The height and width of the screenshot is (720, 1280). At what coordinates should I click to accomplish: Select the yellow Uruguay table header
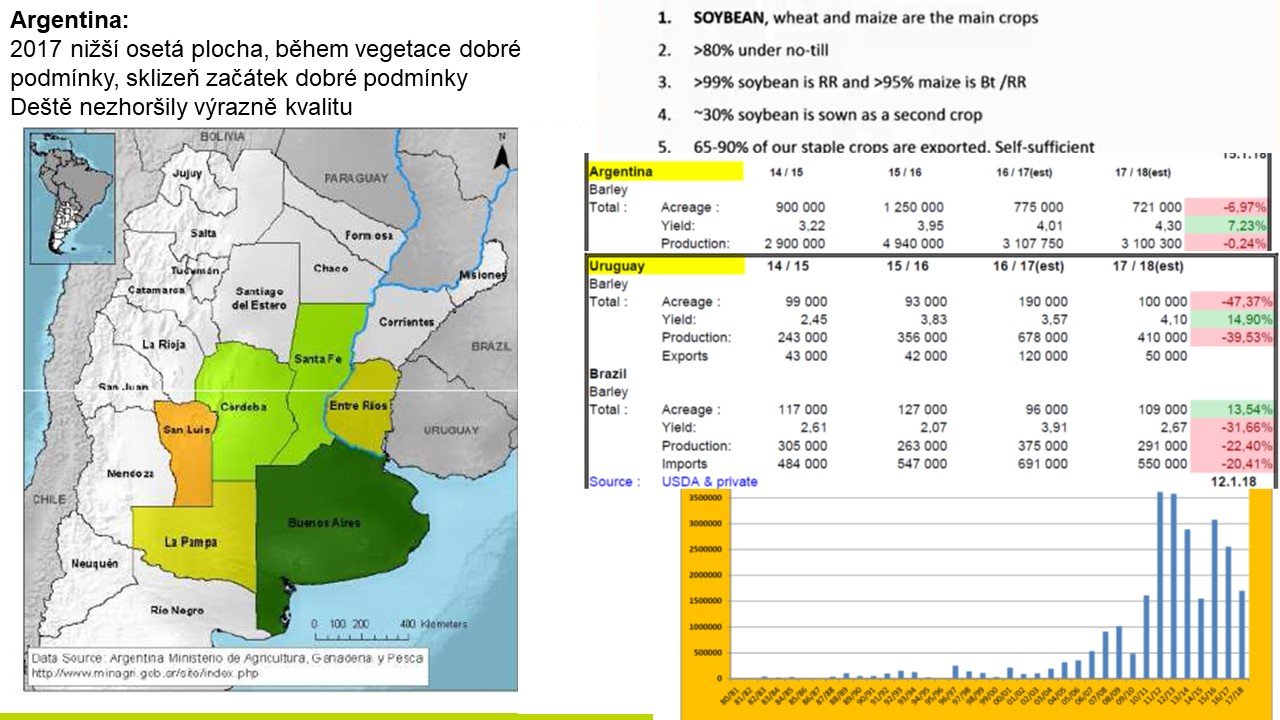[665, 266]
